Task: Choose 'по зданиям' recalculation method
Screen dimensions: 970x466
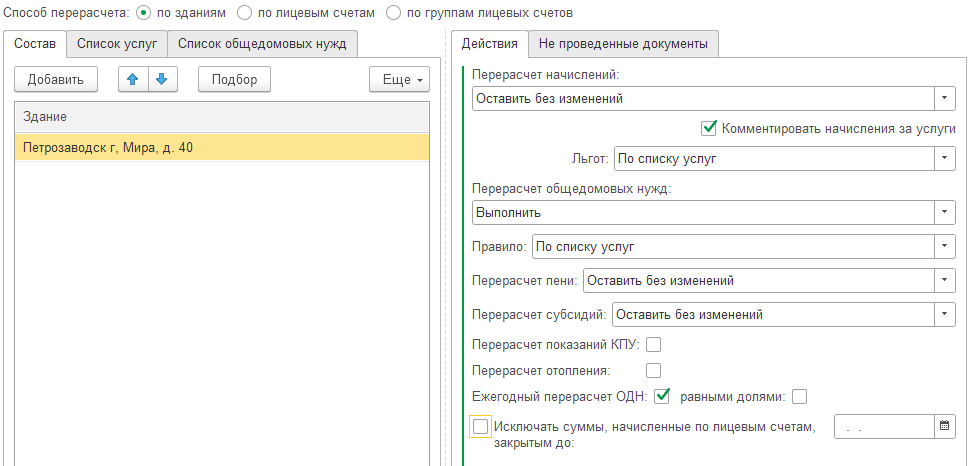Action: click(143, 12)
